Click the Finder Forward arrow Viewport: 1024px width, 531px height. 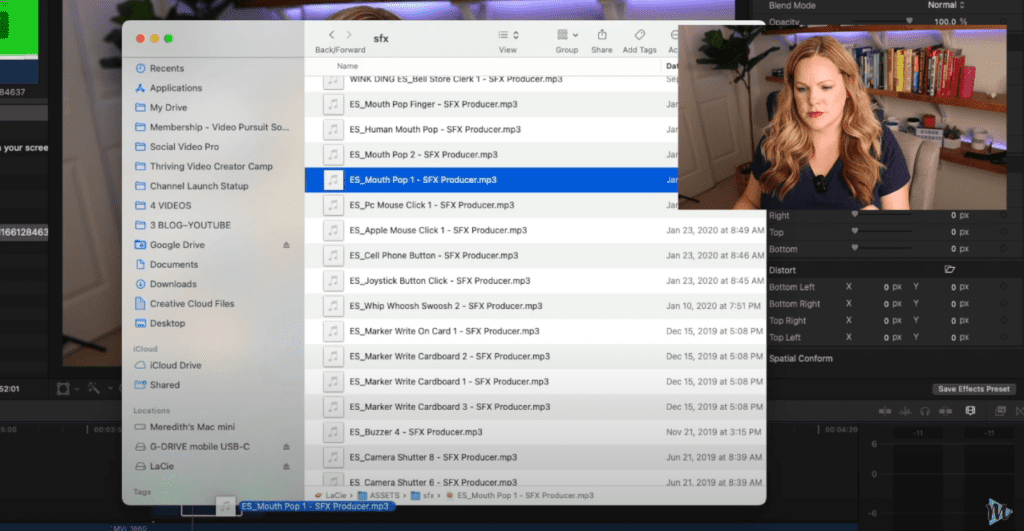(x=349, y=35)
